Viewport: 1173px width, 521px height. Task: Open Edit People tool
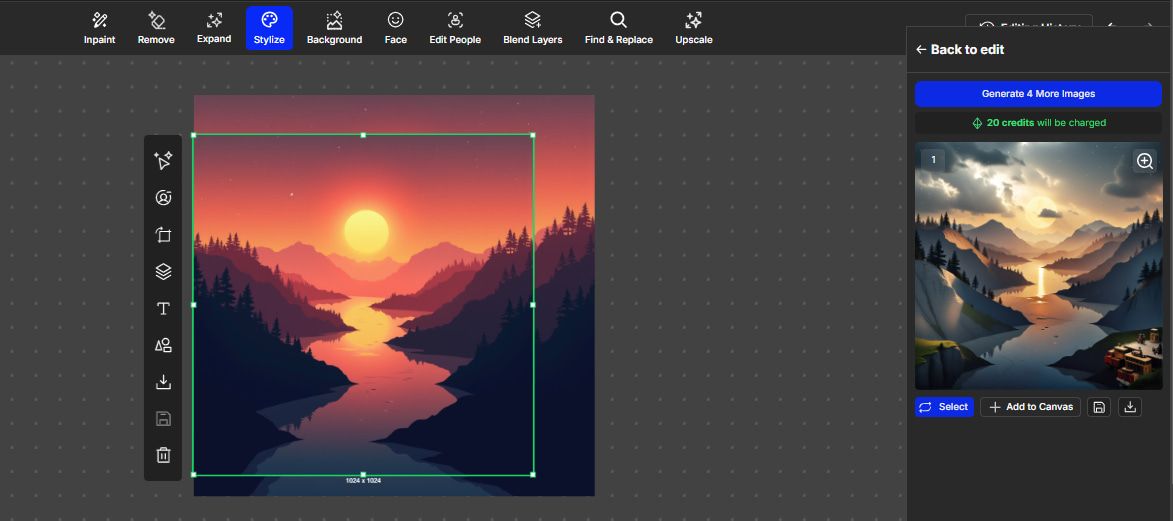[x=455, y=28]
